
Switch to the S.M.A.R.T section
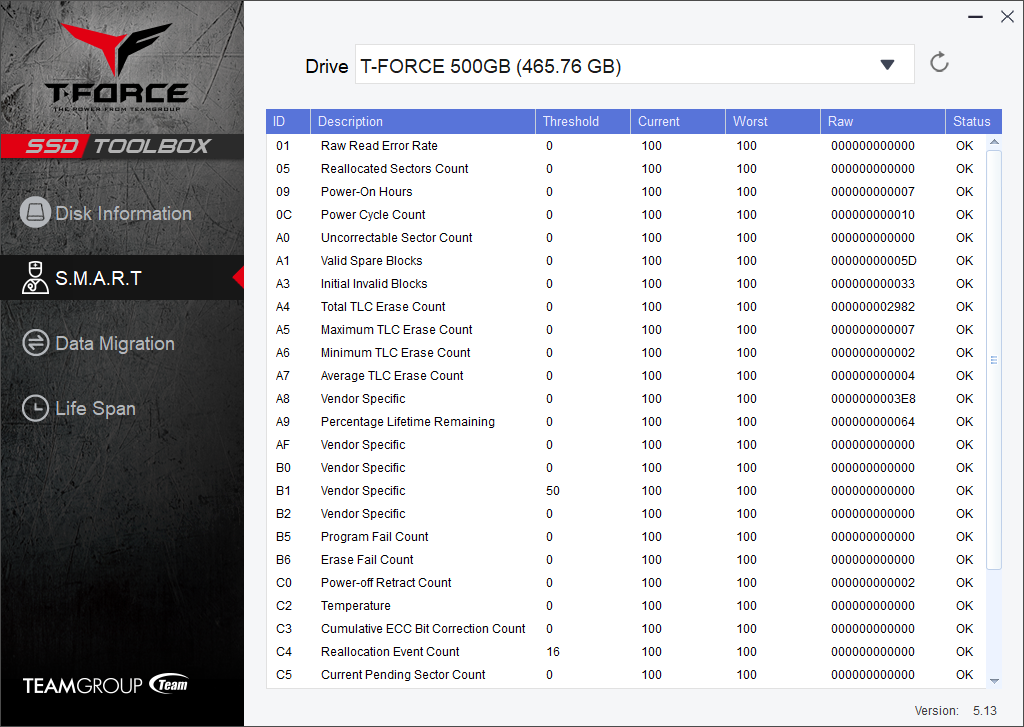[122, 278]
